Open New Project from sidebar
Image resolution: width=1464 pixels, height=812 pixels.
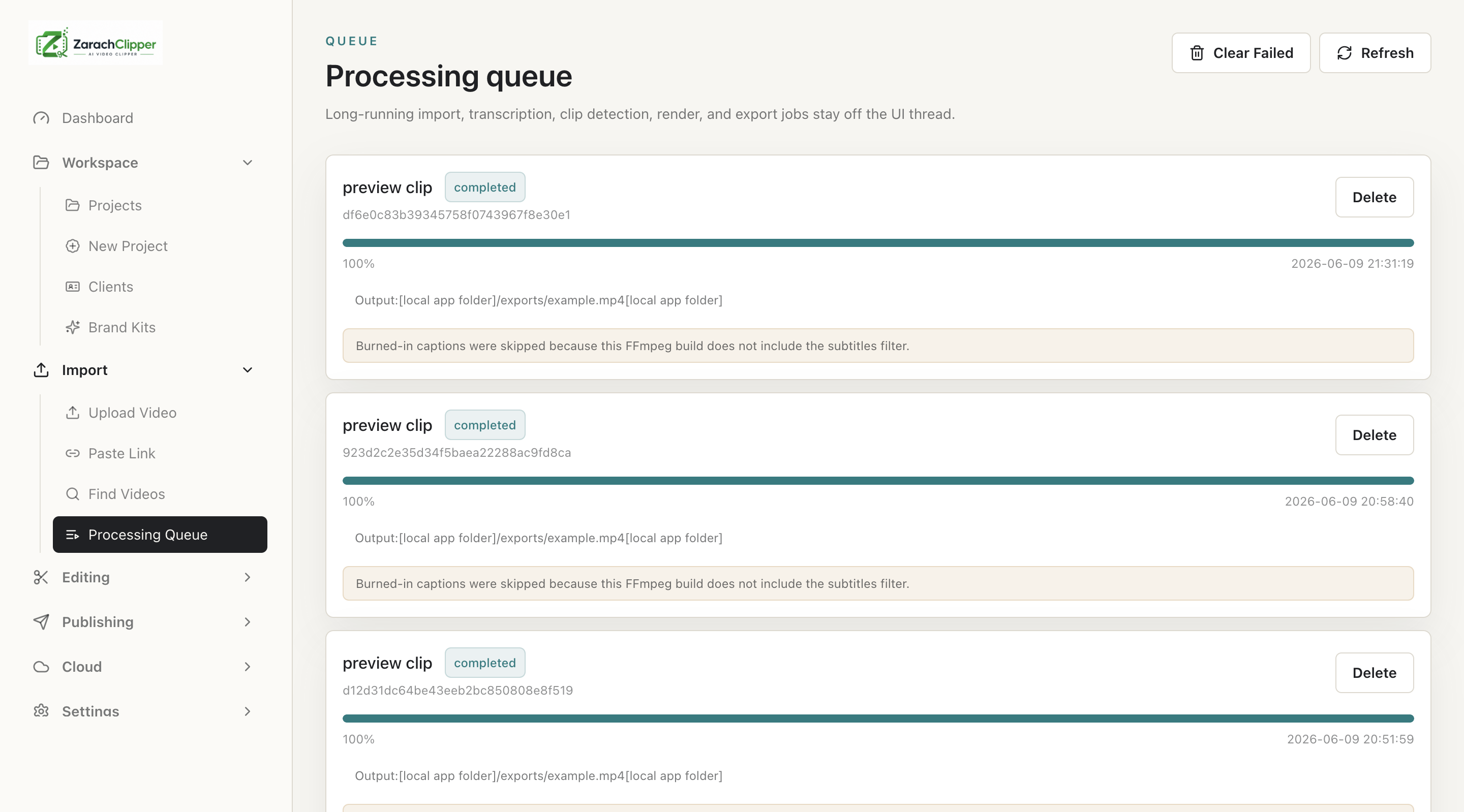coord(160,246)
